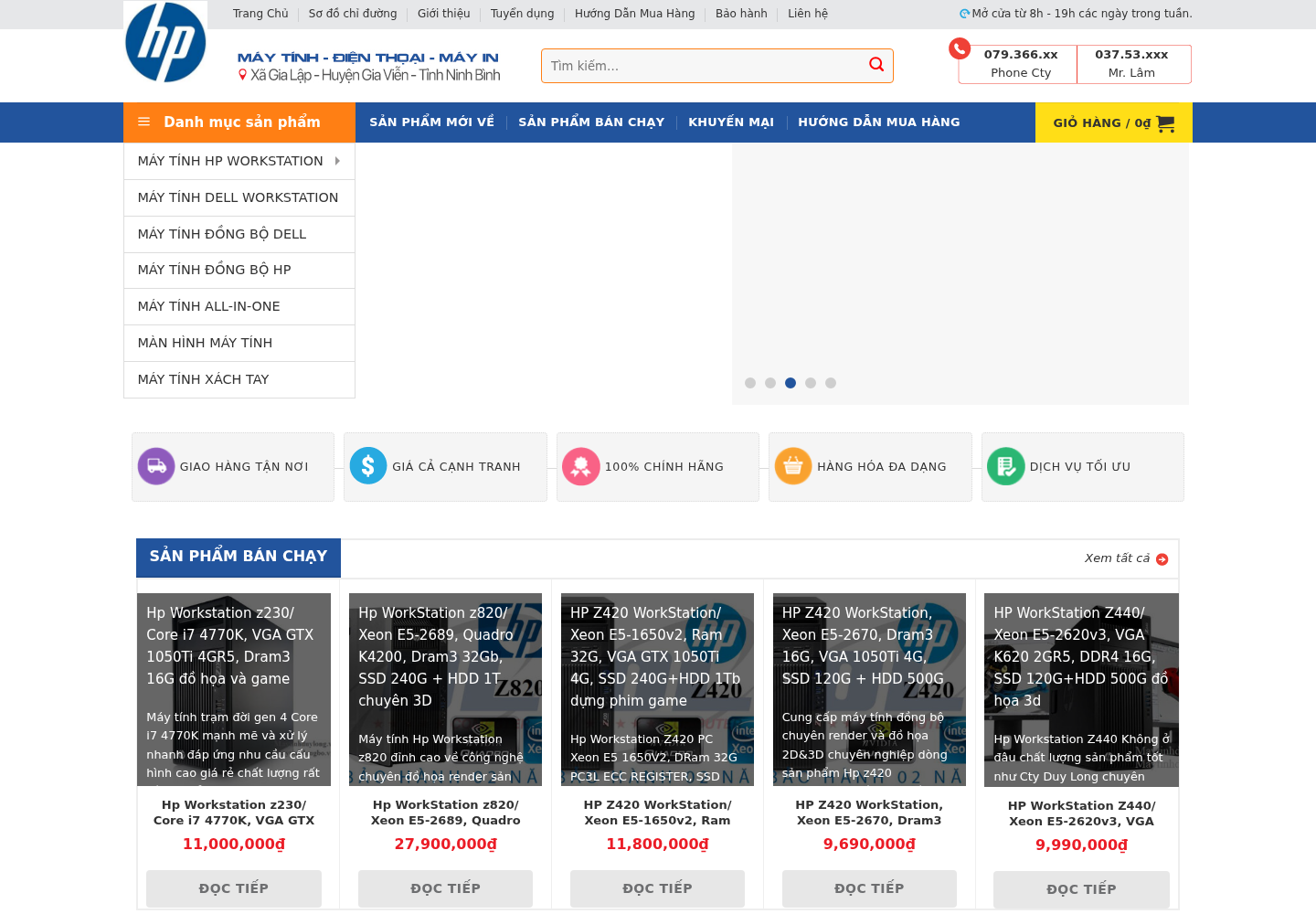Screen dimensions: 1316x914
Task: Click phone number 037.53.xxx Mr. Lâm
Action: (x=1131, y=63)
